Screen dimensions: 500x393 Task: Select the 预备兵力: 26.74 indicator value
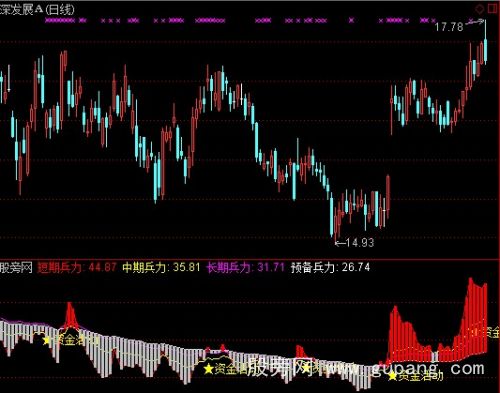tap(330, 267)
